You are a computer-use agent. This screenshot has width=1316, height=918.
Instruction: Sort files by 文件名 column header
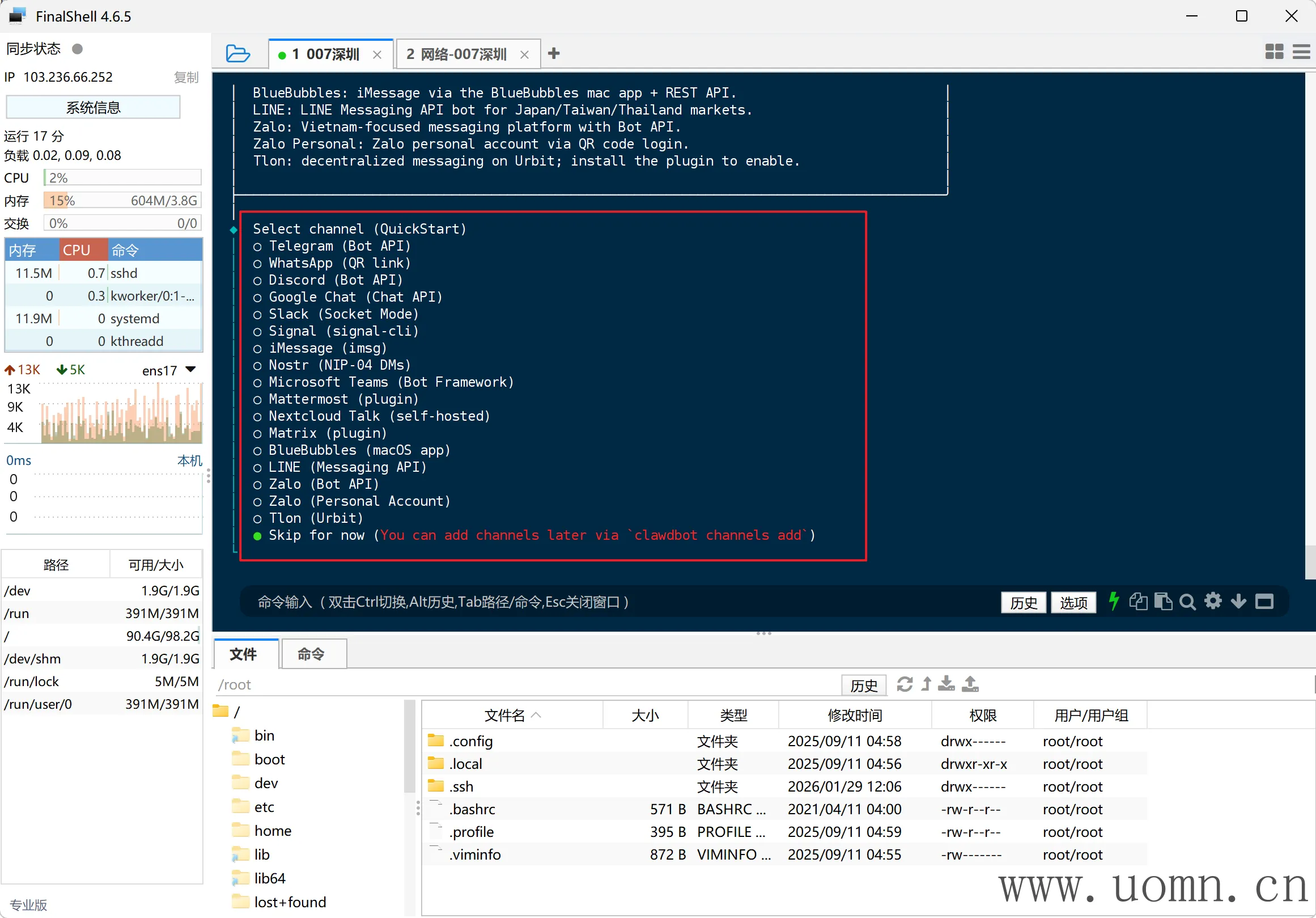tap(504, 715)
